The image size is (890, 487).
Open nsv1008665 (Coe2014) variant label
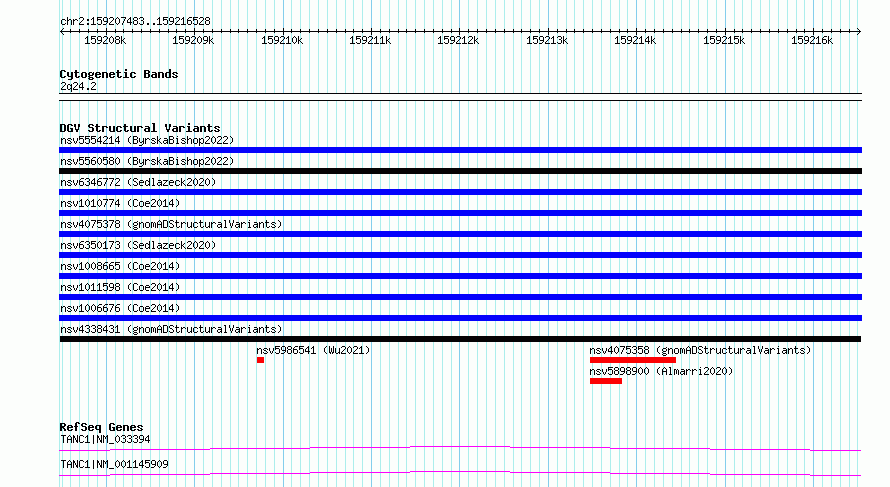(x=120, y=266)
